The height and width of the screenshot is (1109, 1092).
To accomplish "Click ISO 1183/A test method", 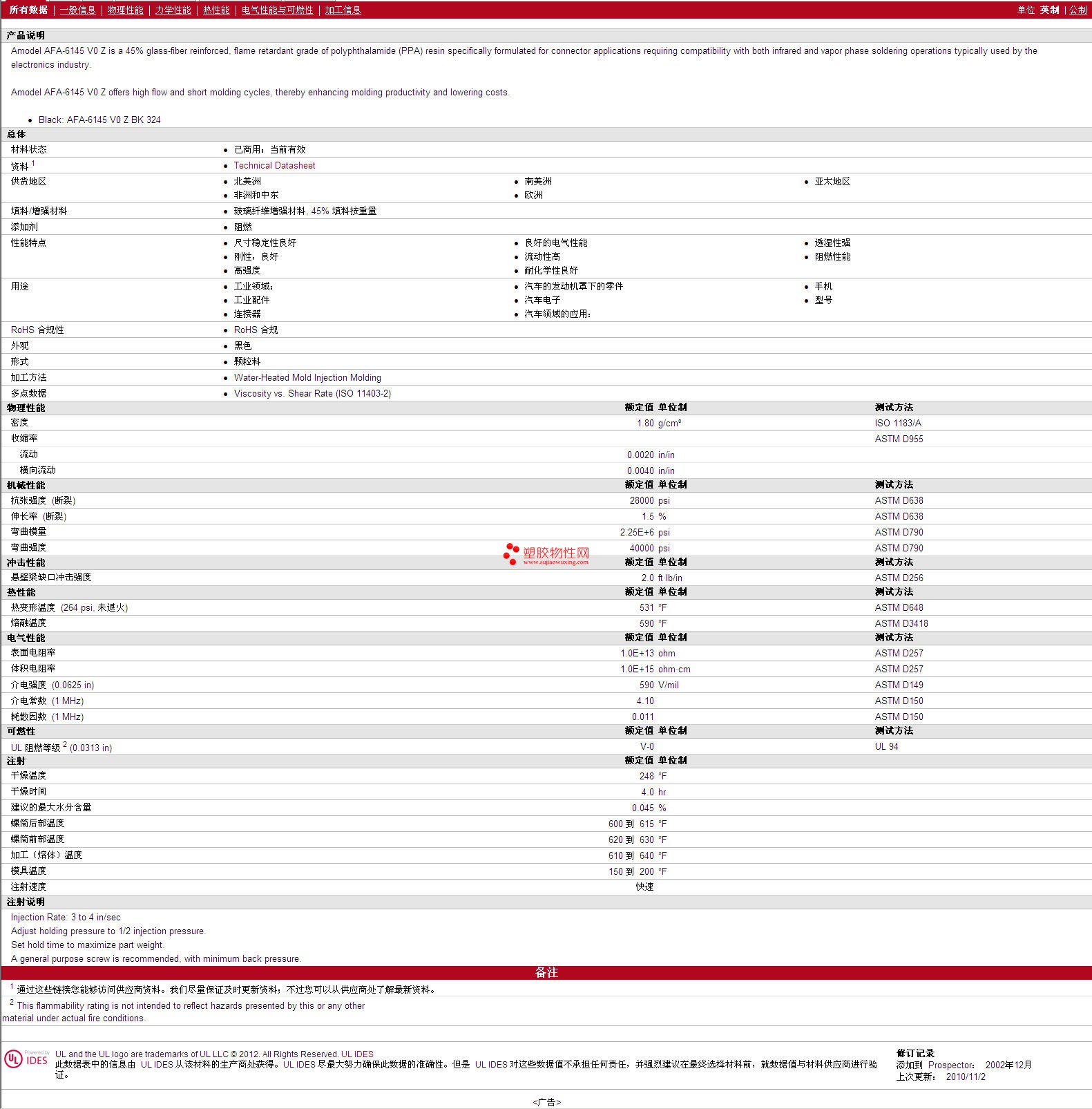I will tap(898, 424).
